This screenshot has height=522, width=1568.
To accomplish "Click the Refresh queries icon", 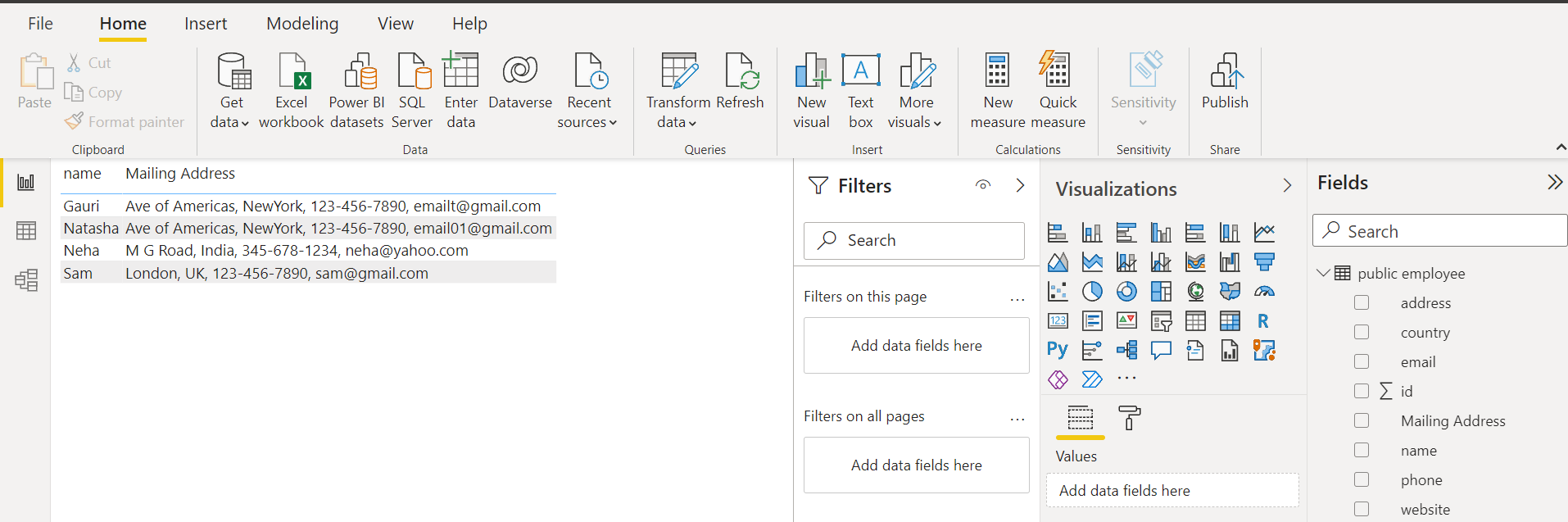I will coord(740,72).
